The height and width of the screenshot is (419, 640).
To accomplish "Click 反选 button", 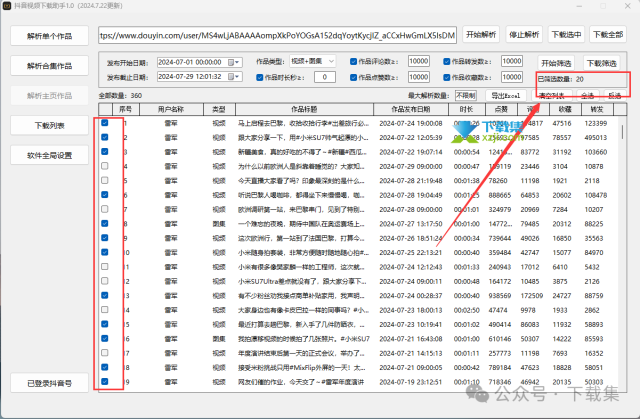I will click(615, 96).
